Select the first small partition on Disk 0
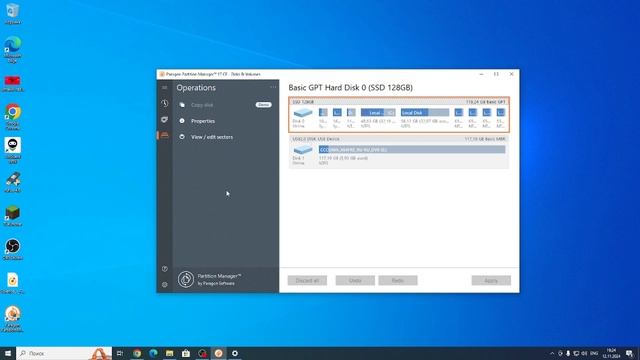Screen dimensions: 640x360 click(323, 112)
